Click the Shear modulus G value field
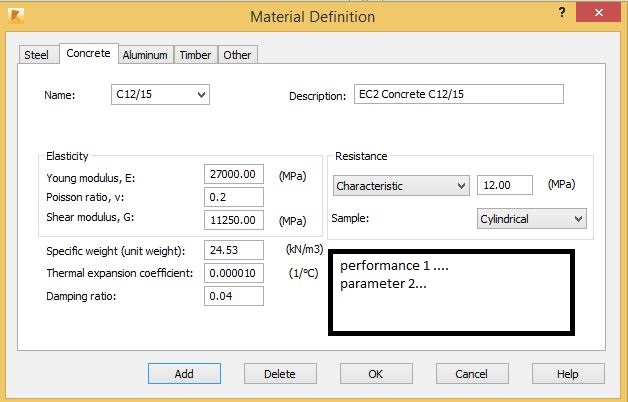Viewport: 628px width, 402px height. pos(234,220)
